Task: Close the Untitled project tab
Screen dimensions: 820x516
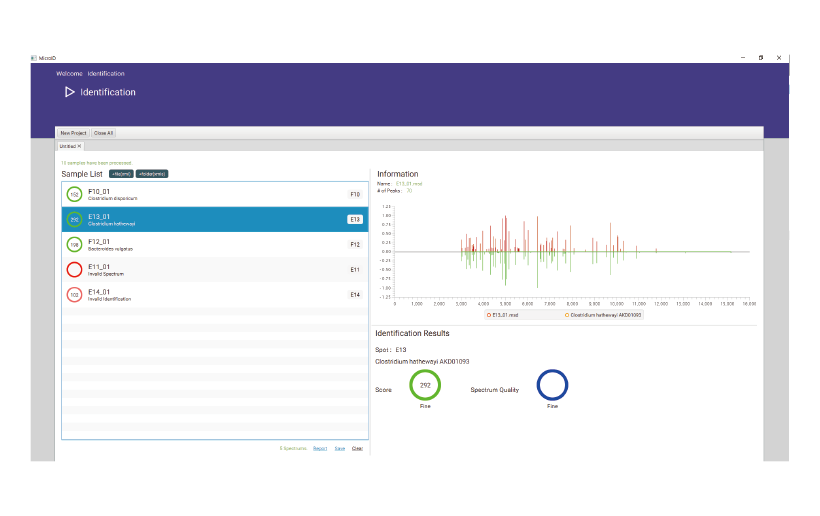Action: click(x=80, y=146)
